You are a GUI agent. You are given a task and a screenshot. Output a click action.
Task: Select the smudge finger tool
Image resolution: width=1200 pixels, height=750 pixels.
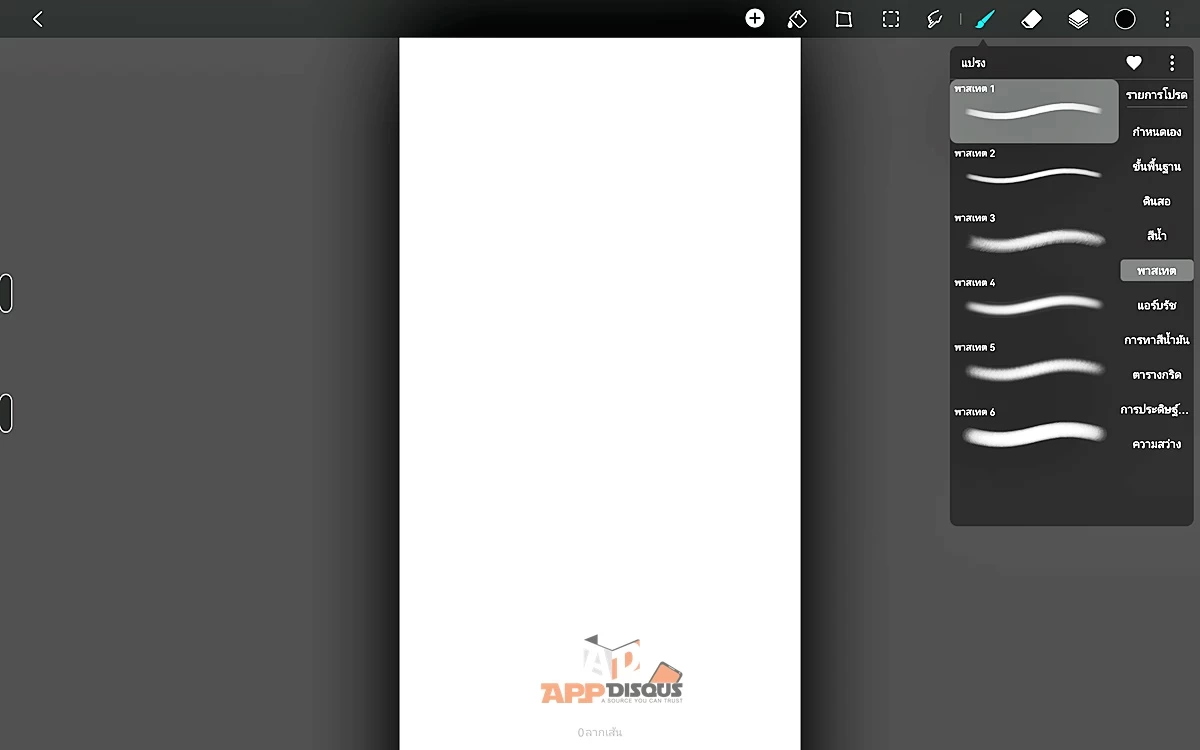pyautogui.click(x=935, y=19)
